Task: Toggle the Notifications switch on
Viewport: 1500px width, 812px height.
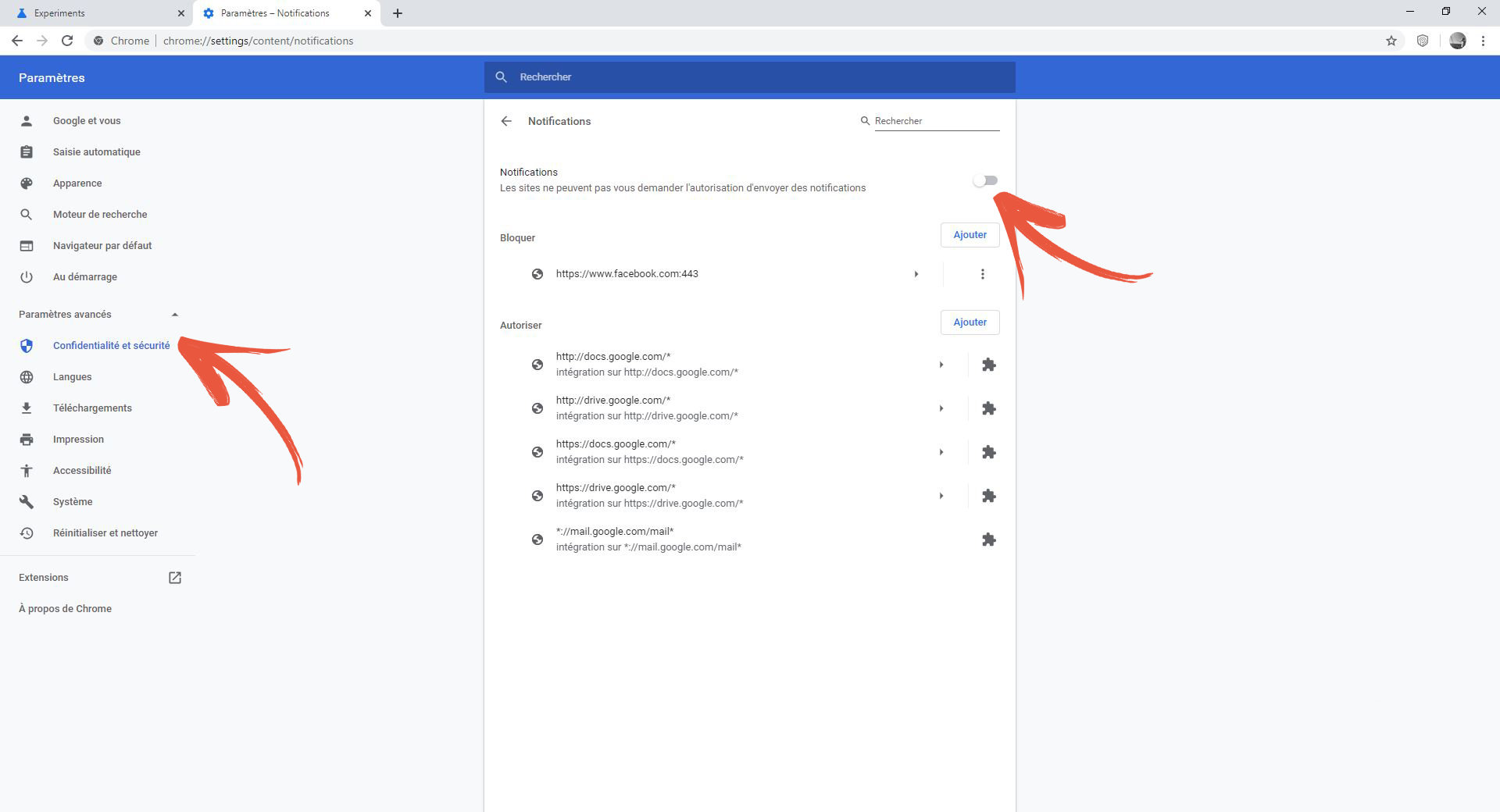Action: pyautogui.click(x=985, y=180)
